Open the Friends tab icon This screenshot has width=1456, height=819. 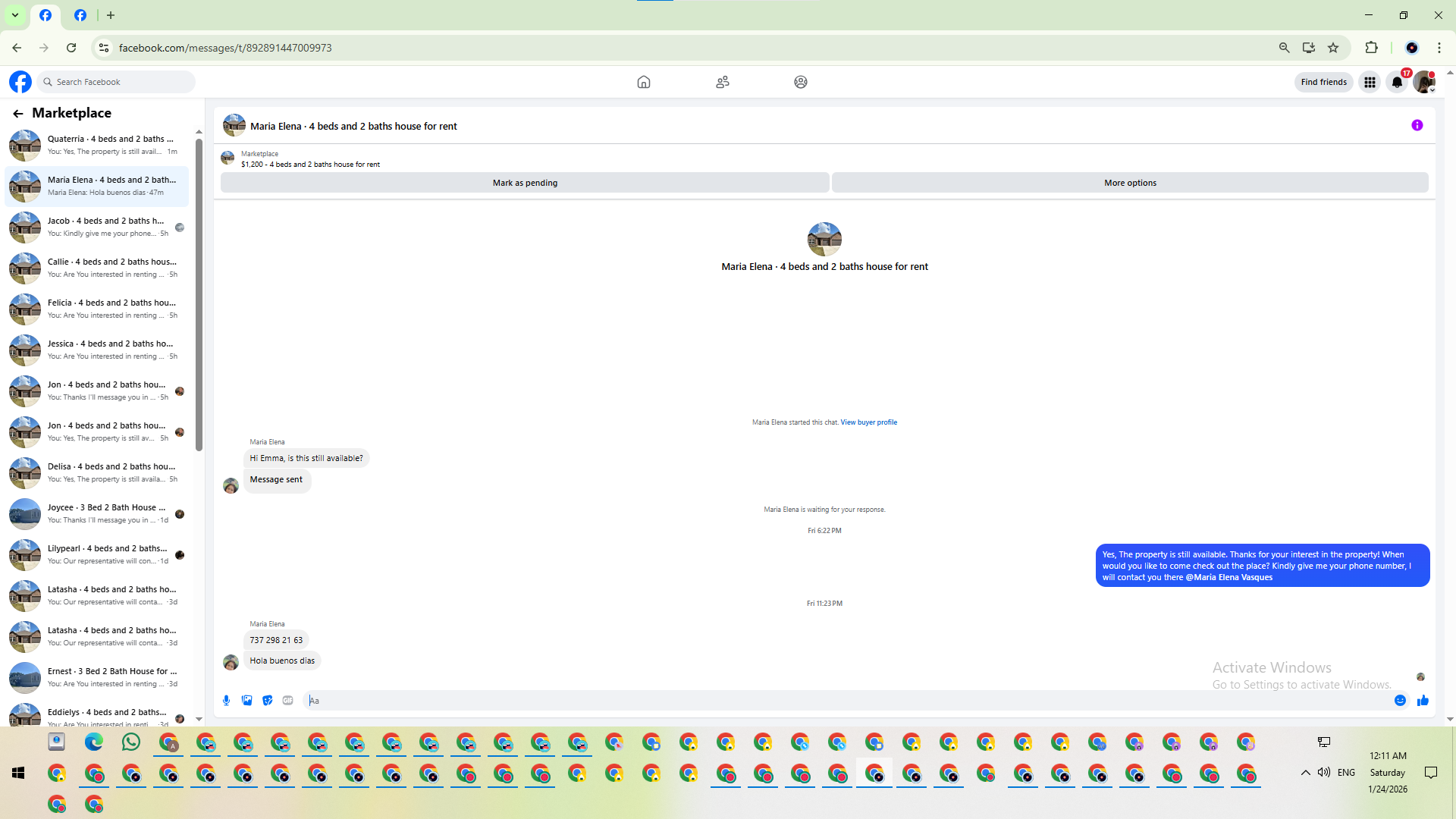[x=722, y=82]
